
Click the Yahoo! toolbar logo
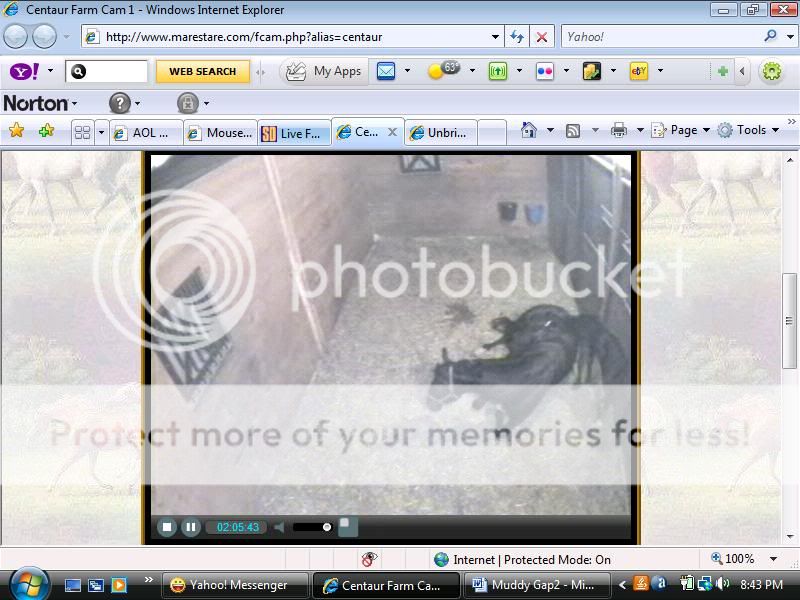[24, 71]
